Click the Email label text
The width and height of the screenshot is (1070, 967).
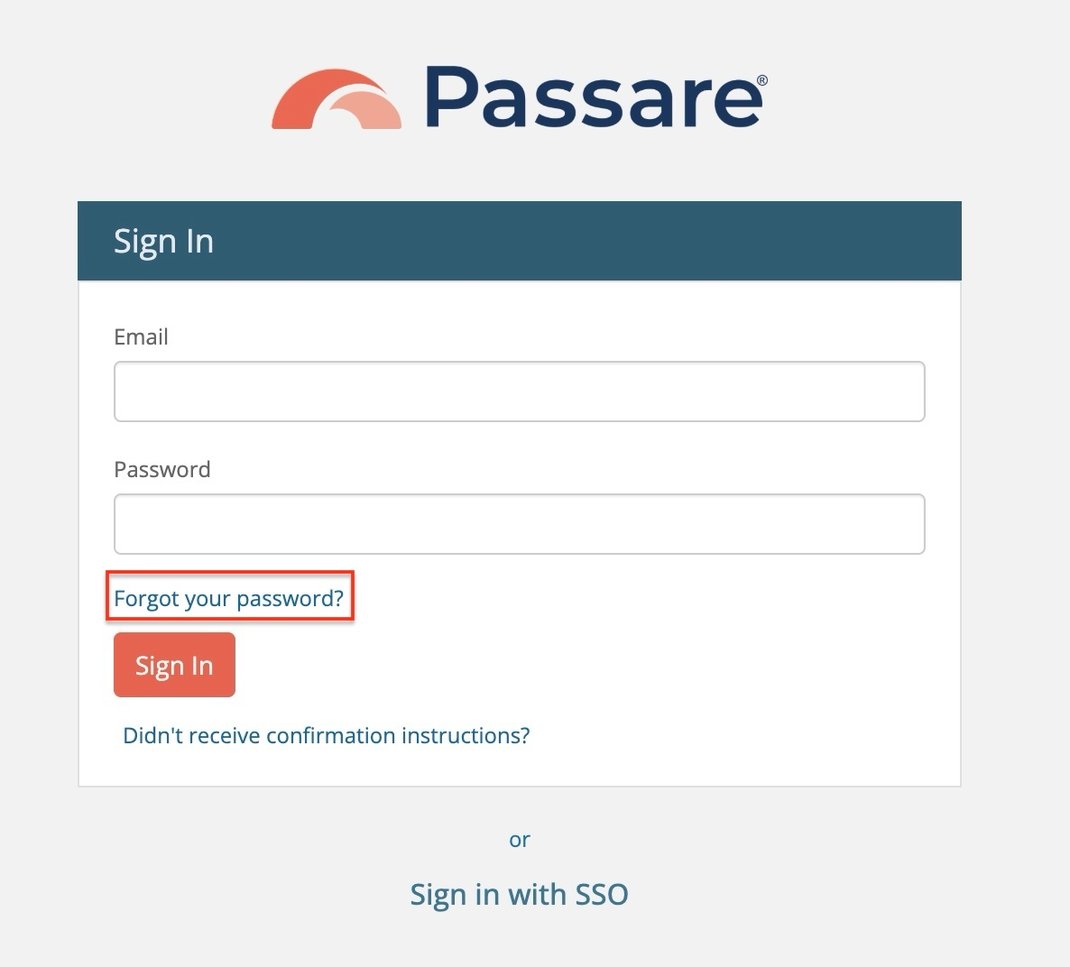[x=140, y=337]
